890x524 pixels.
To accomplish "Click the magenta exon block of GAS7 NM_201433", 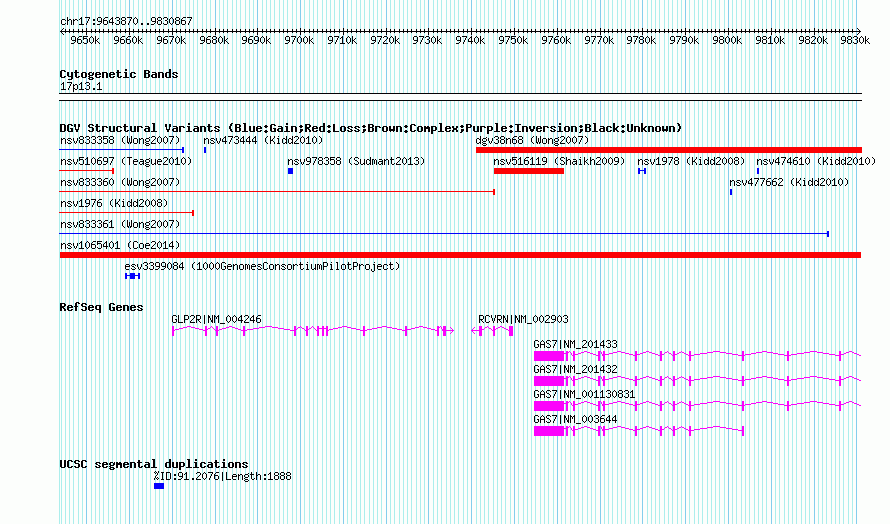I will pyautogui.click(x=549, y=356).
